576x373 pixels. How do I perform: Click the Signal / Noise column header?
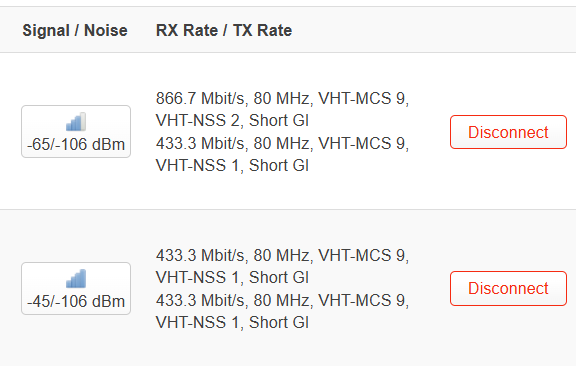tap(75, 30)
